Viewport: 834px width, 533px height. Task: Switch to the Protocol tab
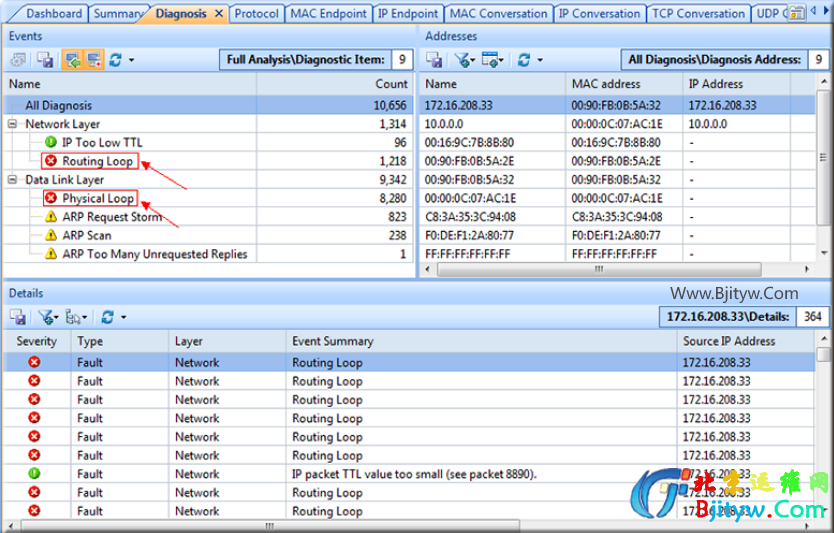click(257, 14)
